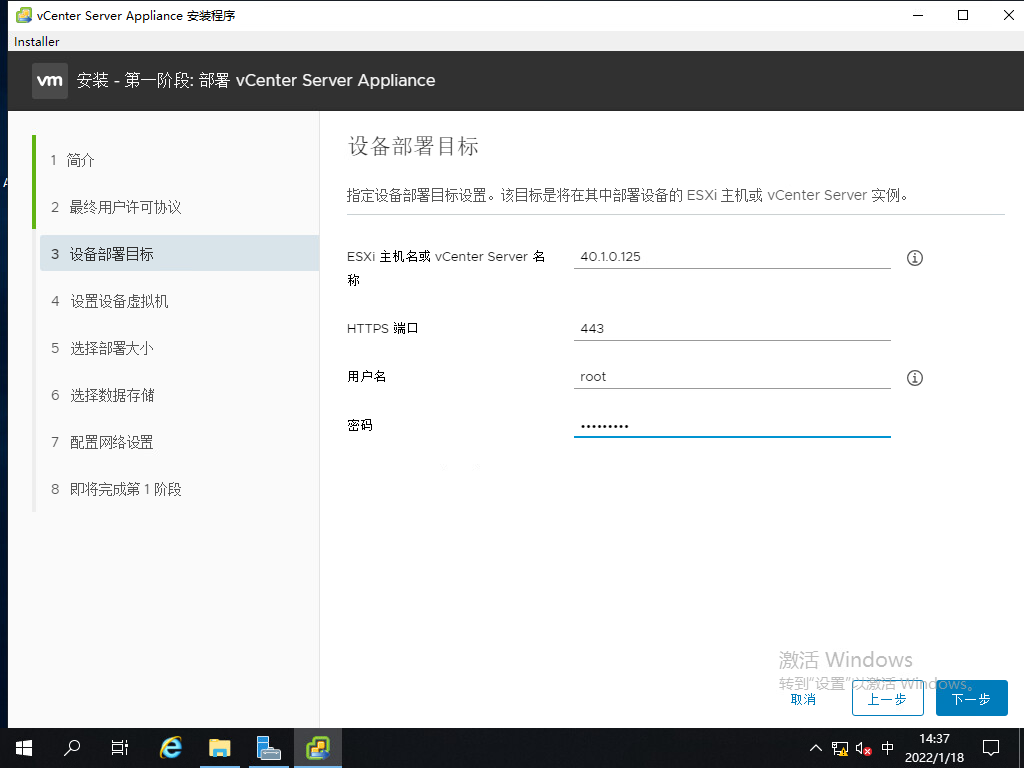1024x768 pixels.
Task: Open Server Manager from taskbar
Action: (x=268, y=748)
